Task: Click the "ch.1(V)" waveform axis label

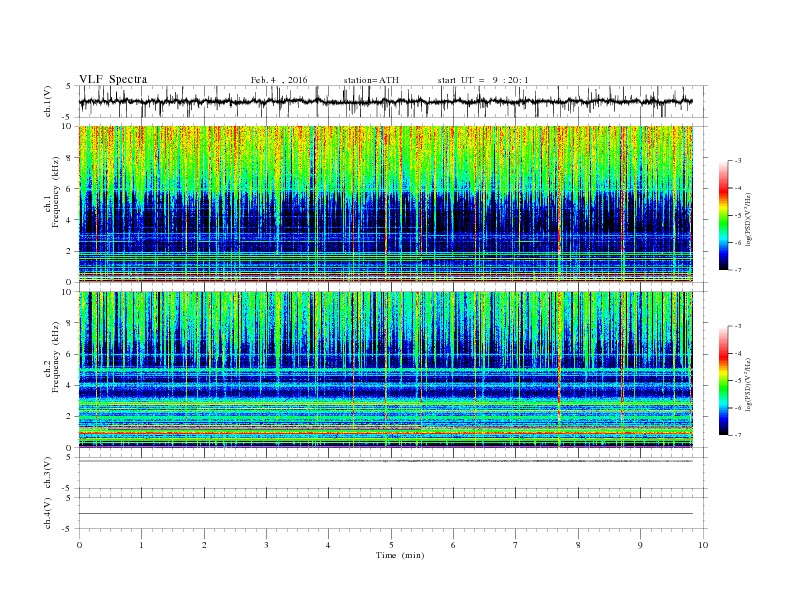Action: (x=48, y=101)
